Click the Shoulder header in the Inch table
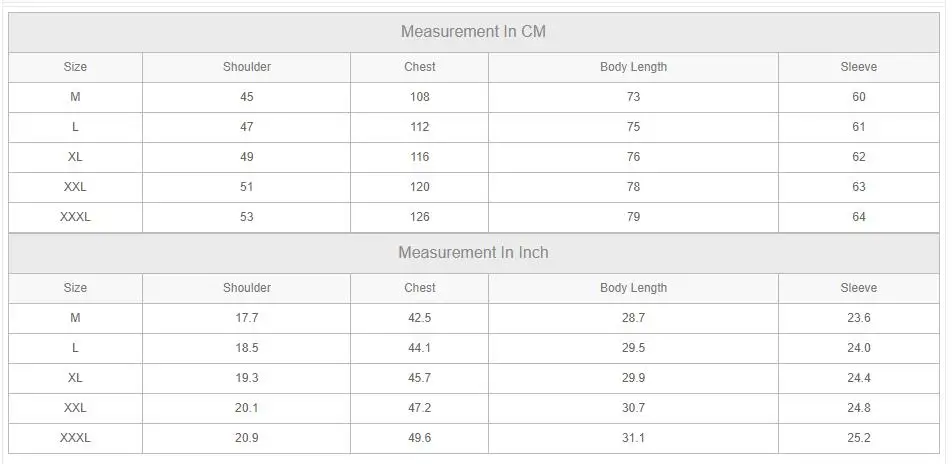The height and width of the screenshot is (464, 952). click(247, 288)
